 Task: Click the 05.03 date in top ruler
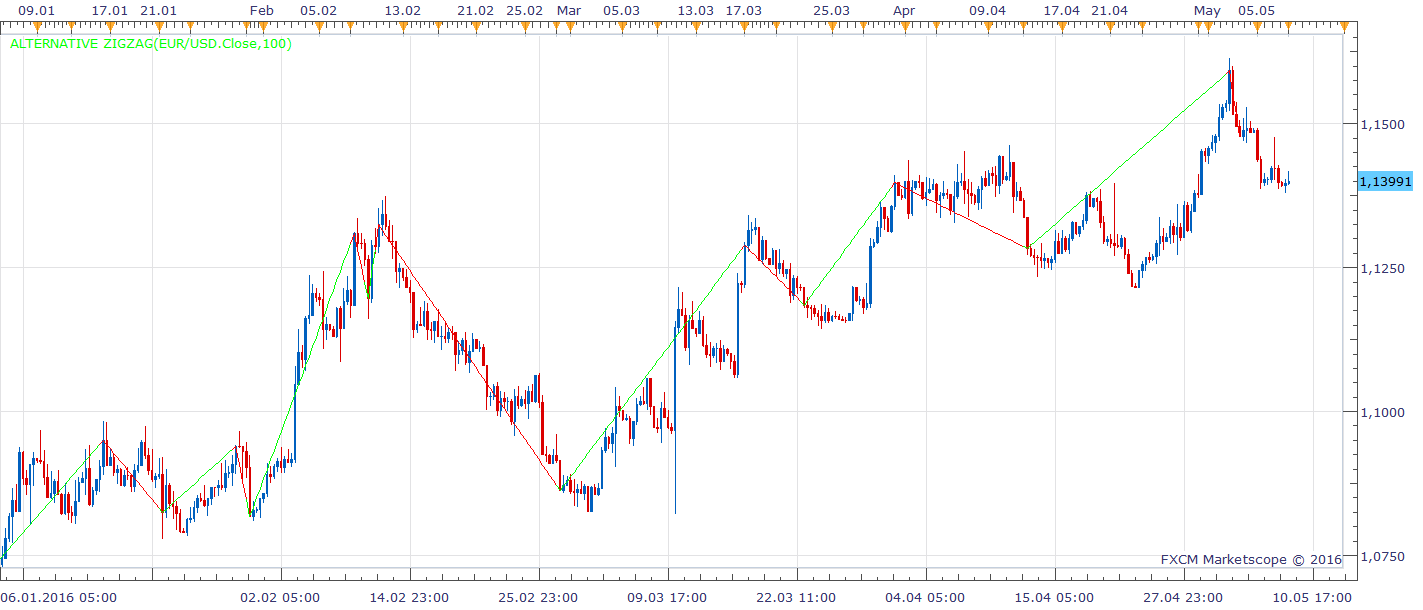coord(622,9)
